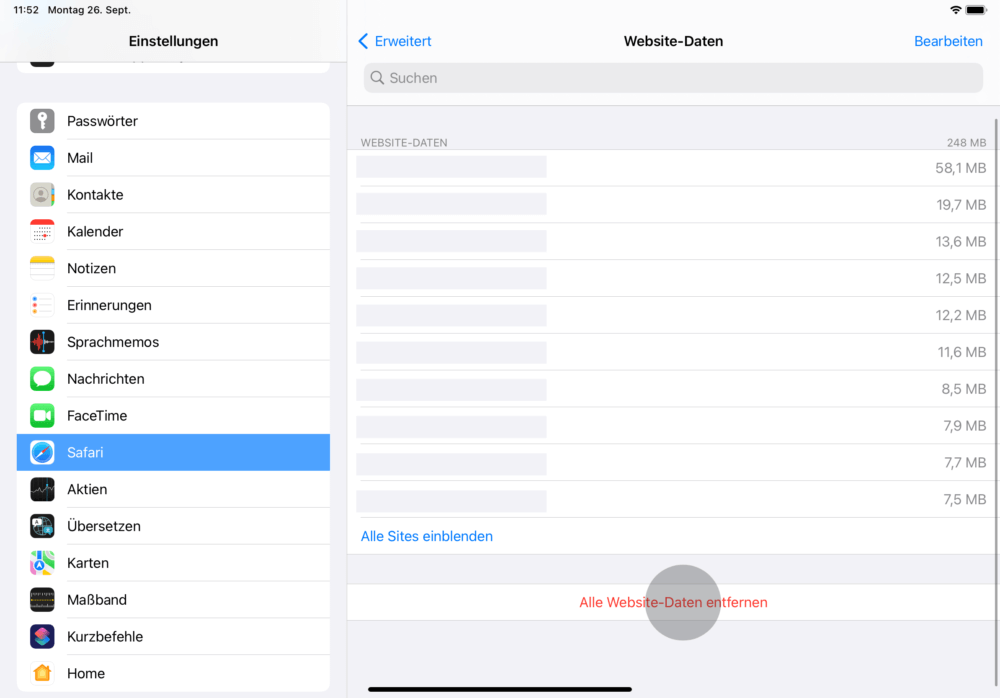This screenshot has height=698, width=1000.
Task: Select Safari in the settings list
Action: click(173, 452)
